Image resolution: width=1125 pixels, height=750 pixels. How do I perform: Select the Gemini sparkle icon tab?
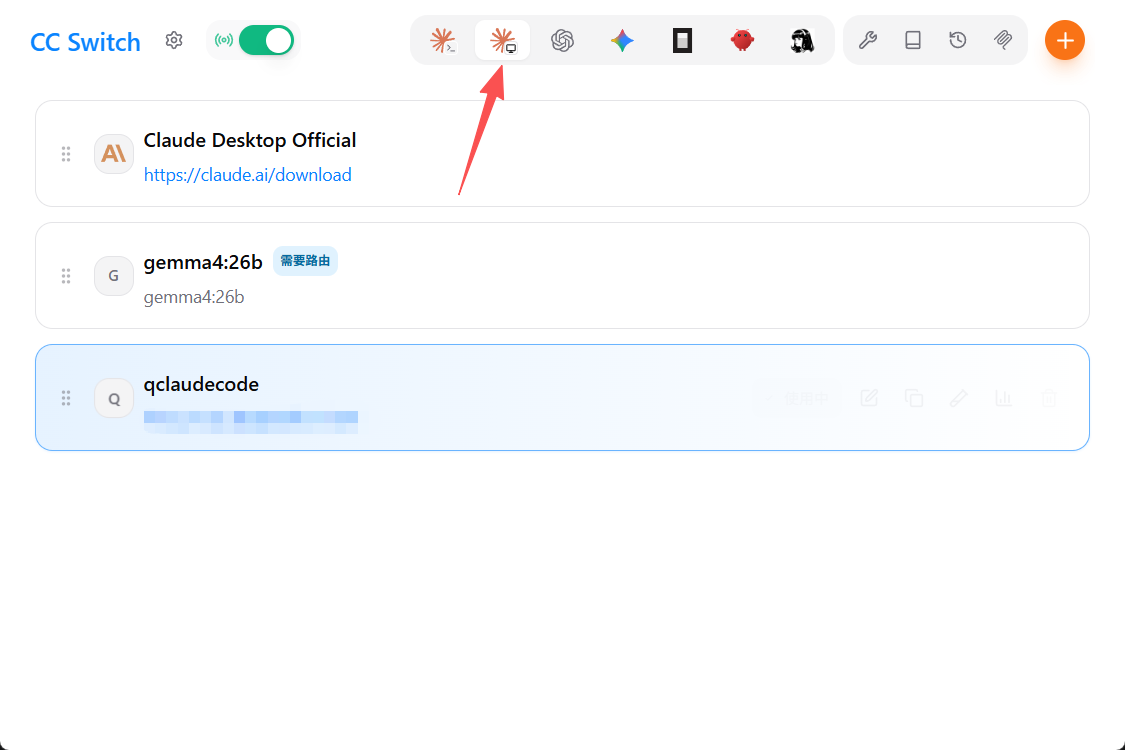tap(622, 40)
